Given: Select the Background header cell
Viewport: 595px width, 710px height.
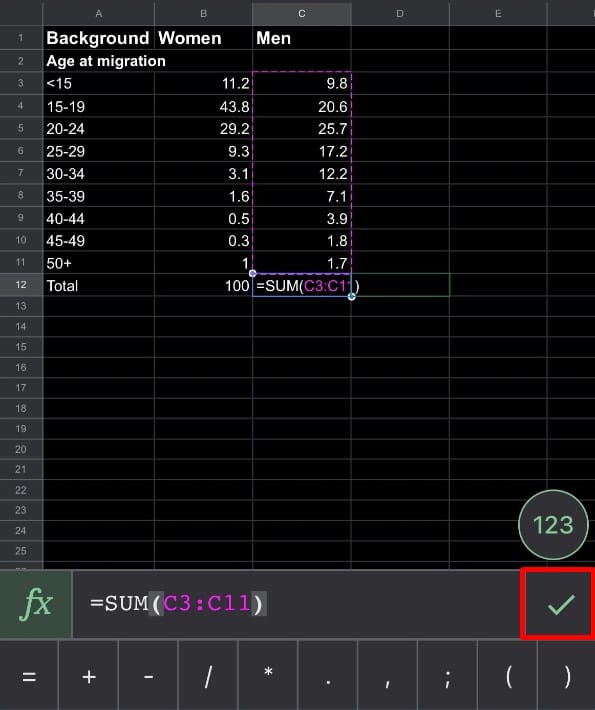Looking at the screenshot, I should tap(99, 38).
